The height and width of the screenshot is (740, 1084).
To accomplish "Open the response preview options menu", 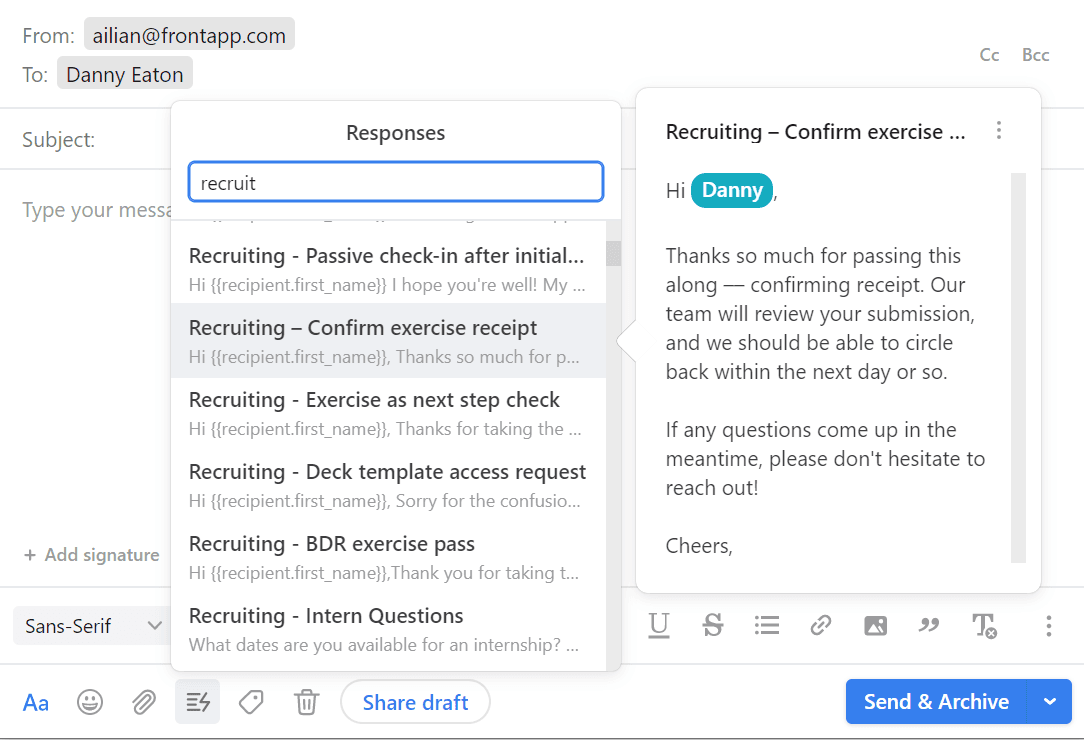I will (999, 130).
